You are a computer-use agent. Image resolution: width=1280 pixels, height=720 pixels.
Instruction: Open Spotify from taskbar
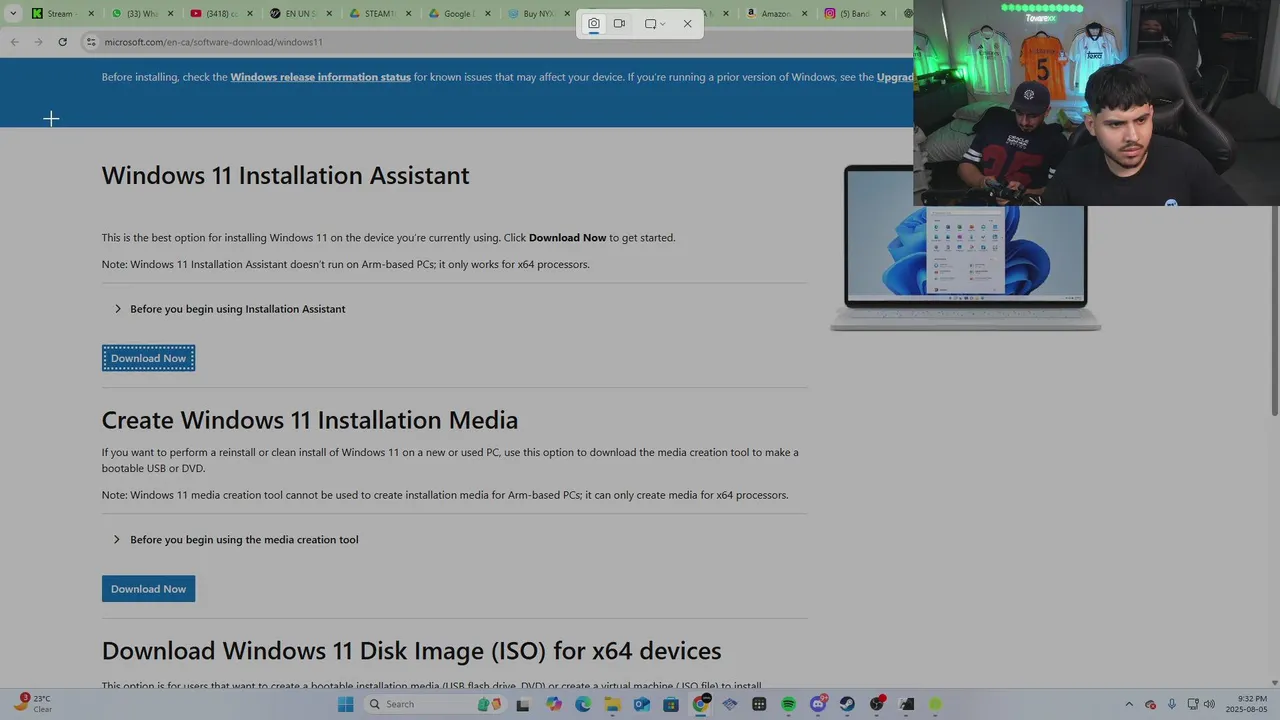click(x=788, y=704)
